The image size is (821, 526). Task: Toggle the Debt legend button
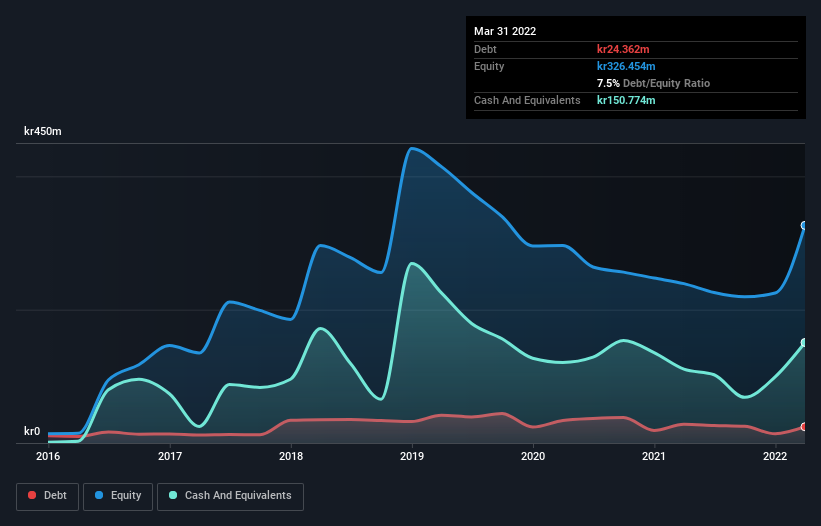48,496
